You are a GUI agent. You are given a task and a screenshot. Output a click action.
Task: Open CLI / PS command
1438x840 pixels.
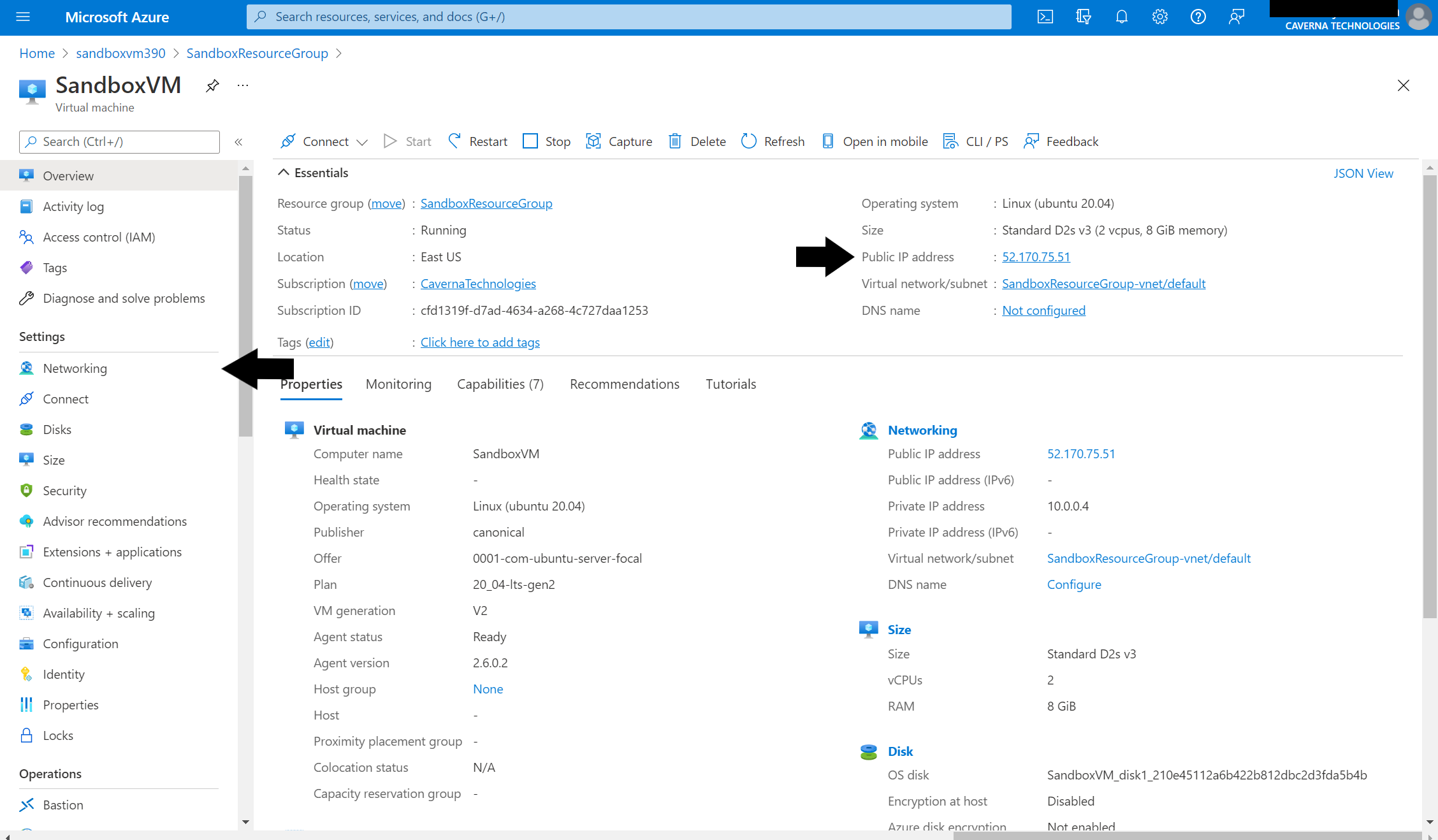(976, 141)
